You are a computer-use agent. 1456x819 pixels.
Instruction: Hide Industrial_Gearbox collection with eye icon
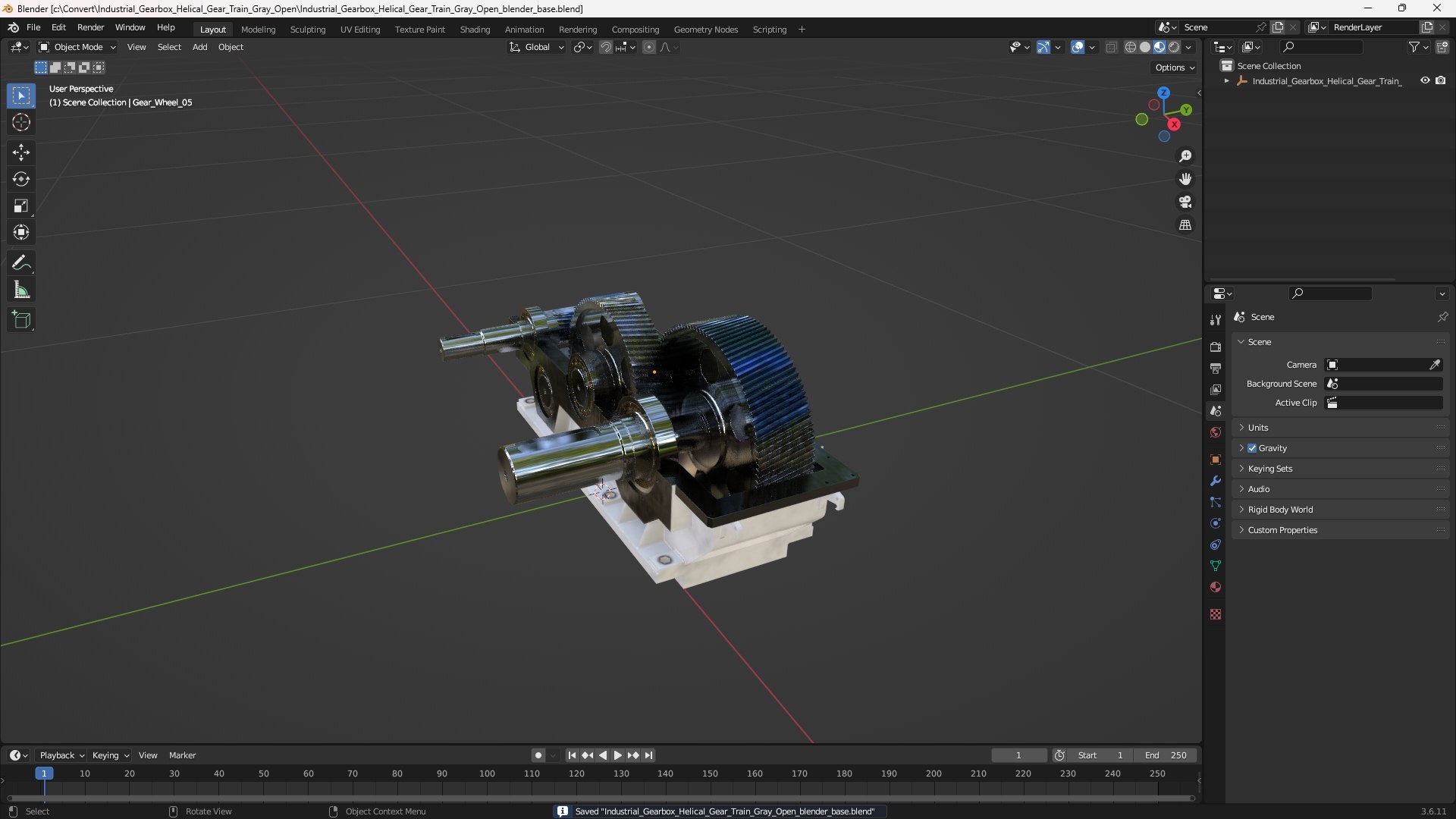pos(1425,80)
